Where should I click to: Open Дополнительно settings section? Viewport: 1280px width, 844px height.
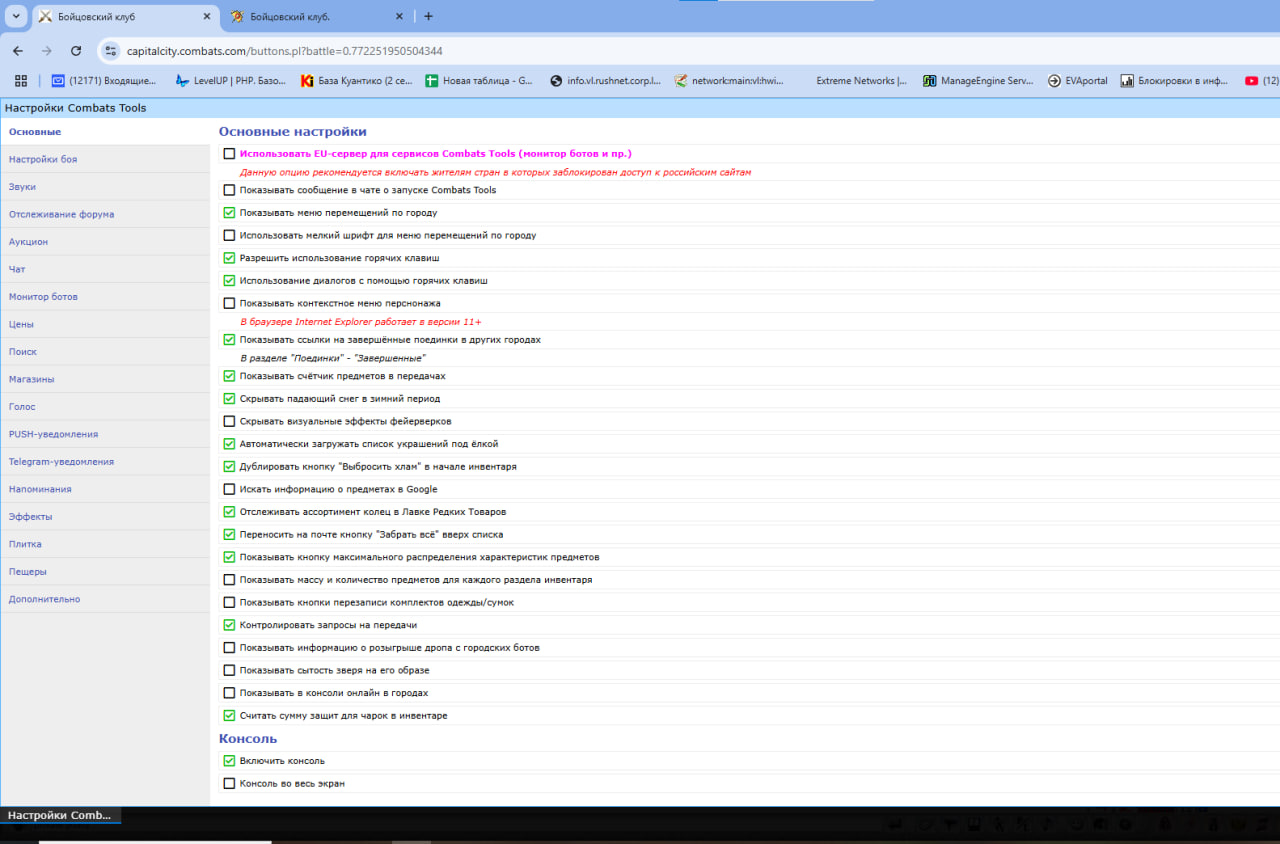point(105,599)
